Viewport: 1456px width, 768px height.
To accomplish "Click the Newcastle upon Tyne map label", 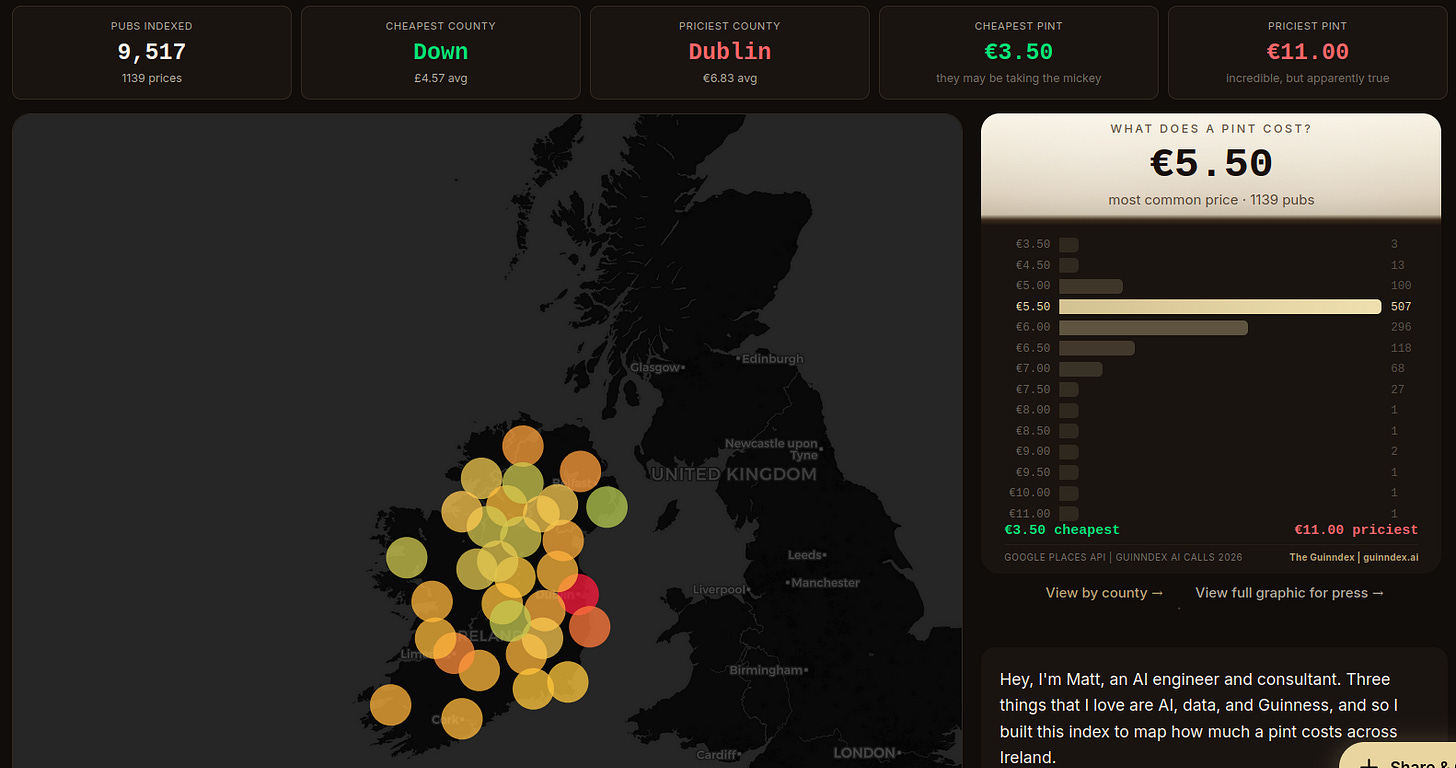I will [x=771, y=449].
